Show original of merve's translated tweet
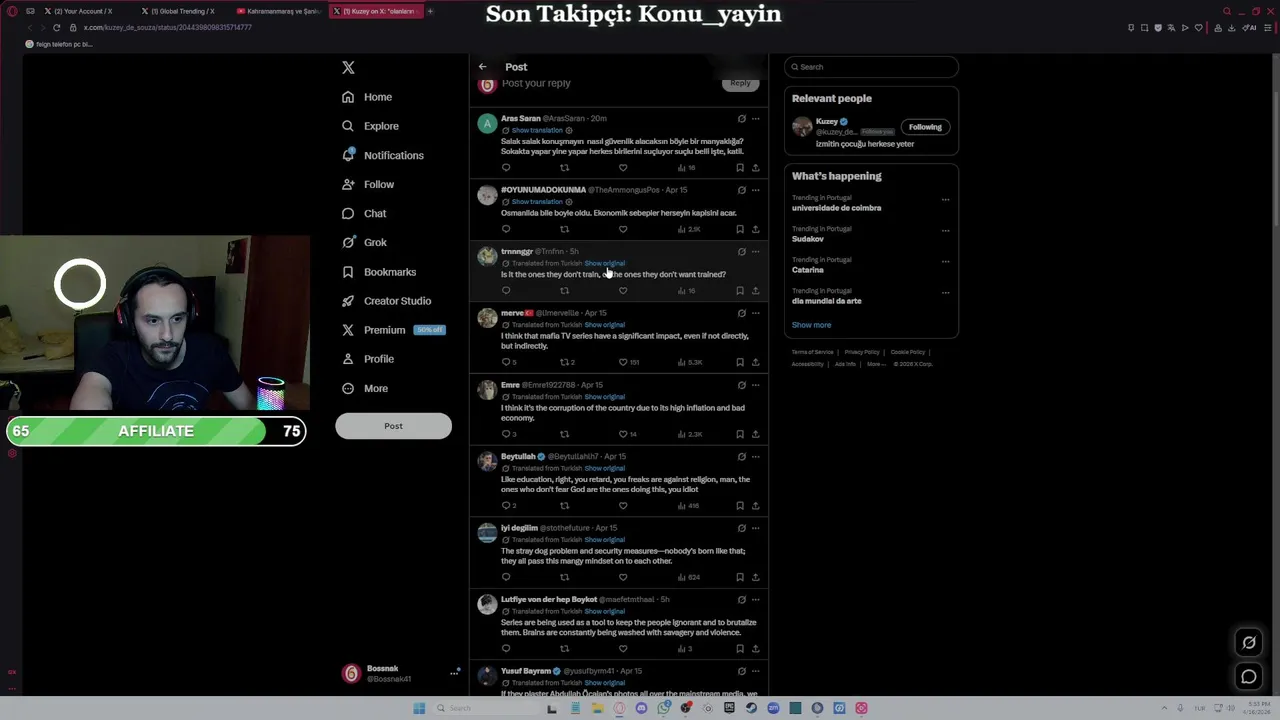The width and height of the screenshot is (1280, 720). pyautogui.click(x=604, y=325)
